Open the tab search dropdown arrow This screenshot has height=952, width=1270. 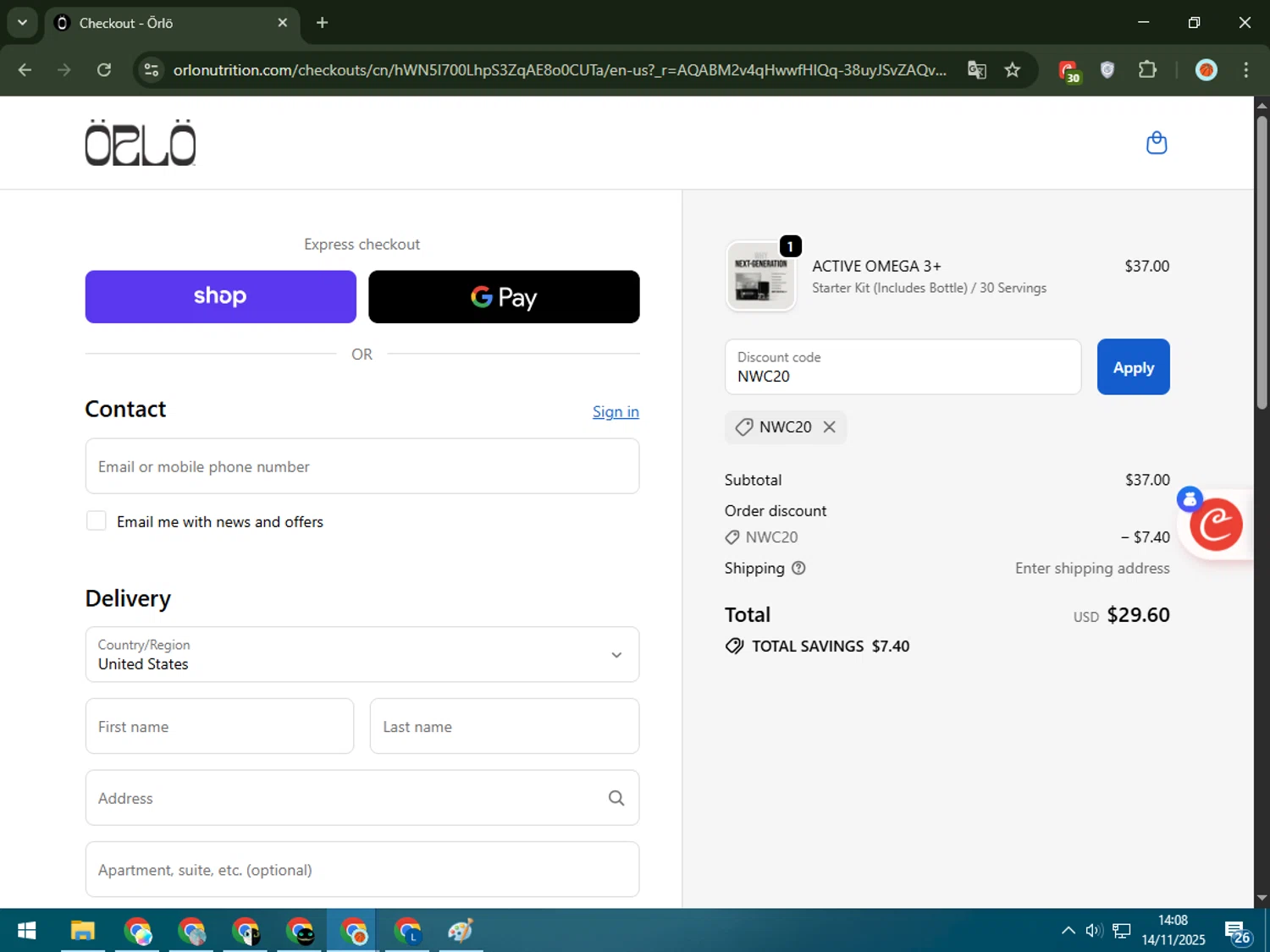22,23
